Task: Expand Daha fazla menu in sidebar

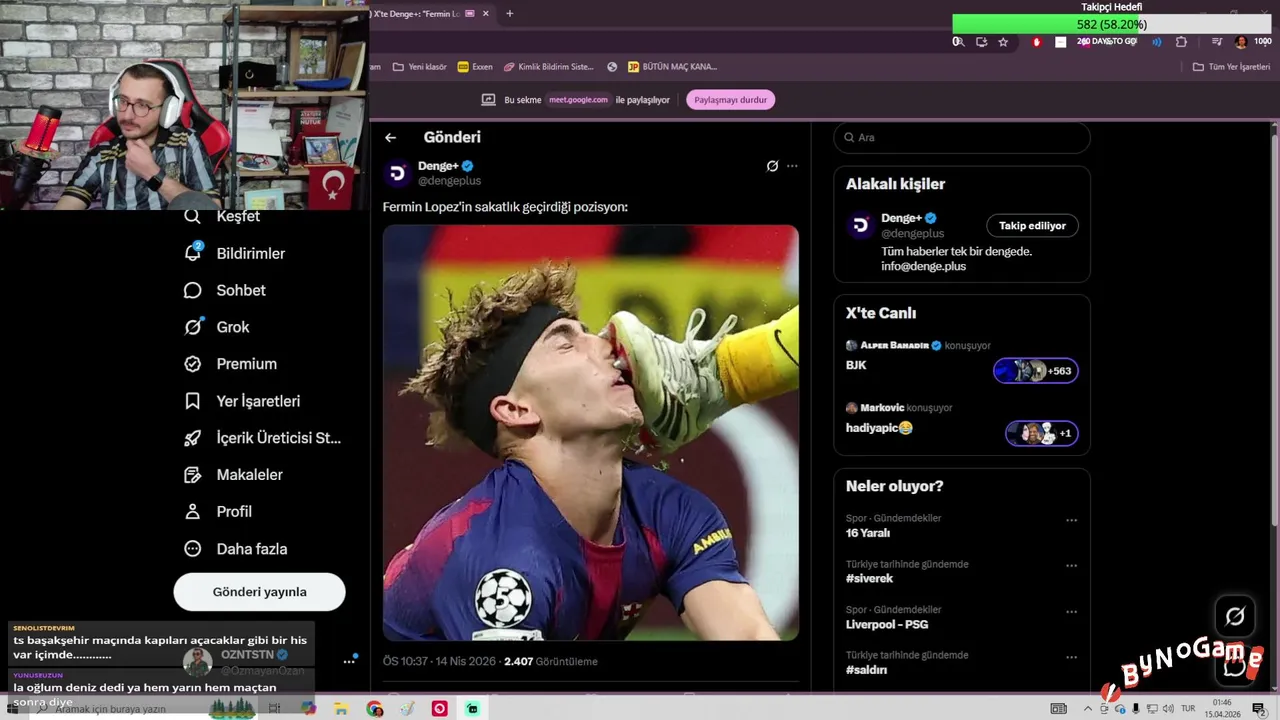Action: 236,548
